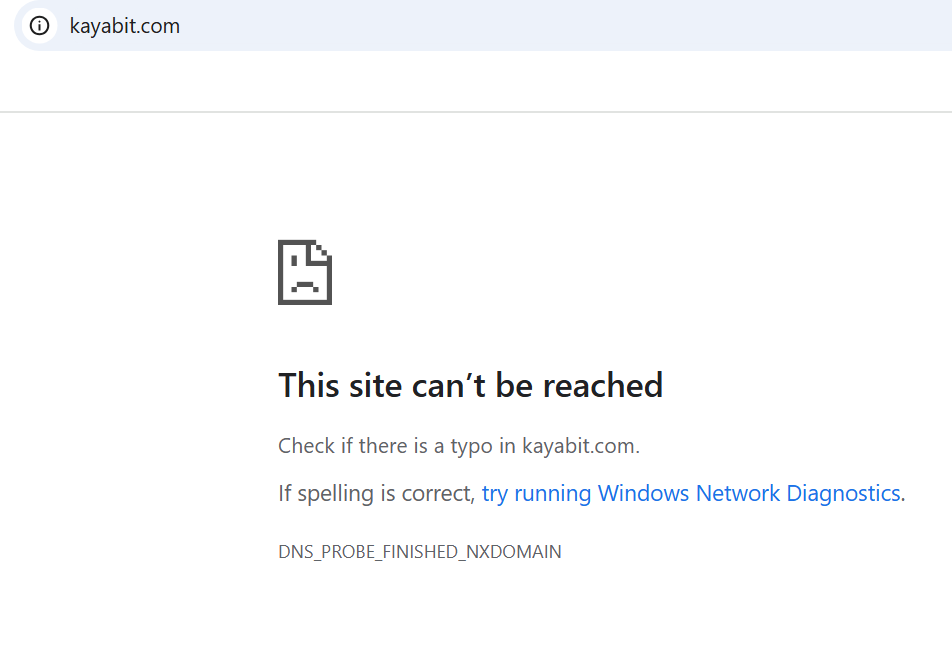Open the site information icon beside kayabit.com
This screenshot has height=663, width=952.
[39, 26]
